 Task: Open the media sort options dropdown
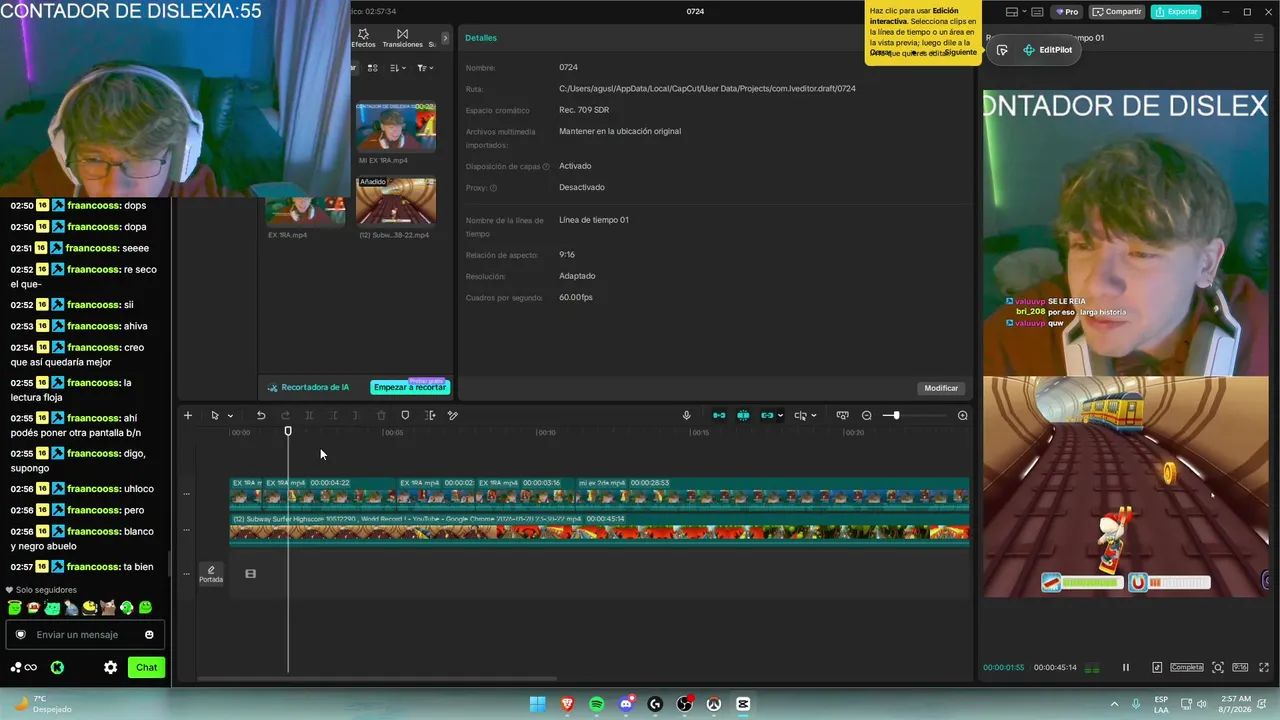point(397,68)
